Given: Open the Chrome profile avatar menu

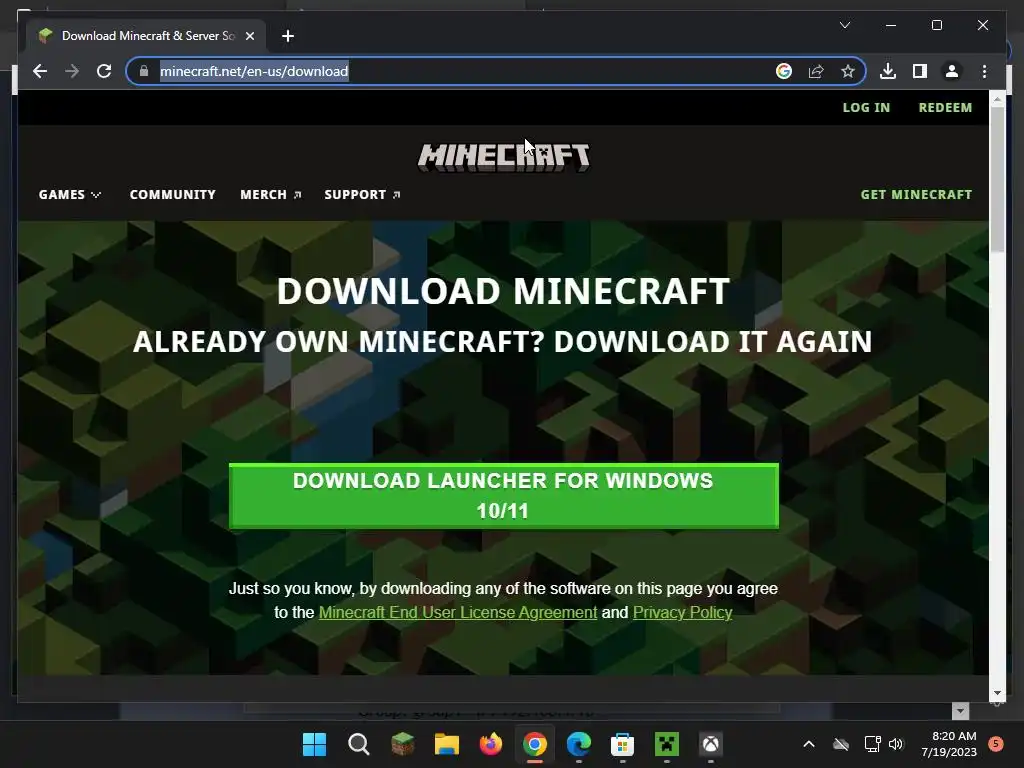Looking at the screenshot, I should pyautogui.click(x=952, y=71).
